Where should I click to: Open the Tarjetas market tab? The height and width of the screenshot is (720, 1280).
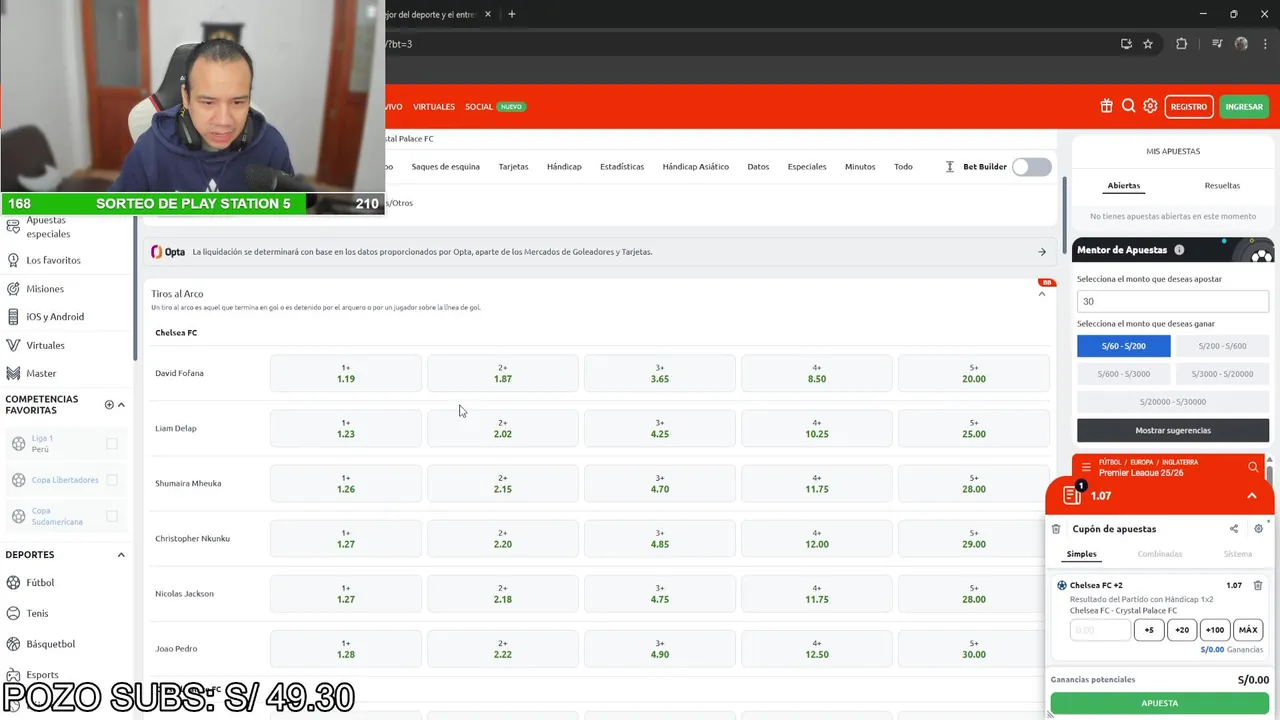513,167
